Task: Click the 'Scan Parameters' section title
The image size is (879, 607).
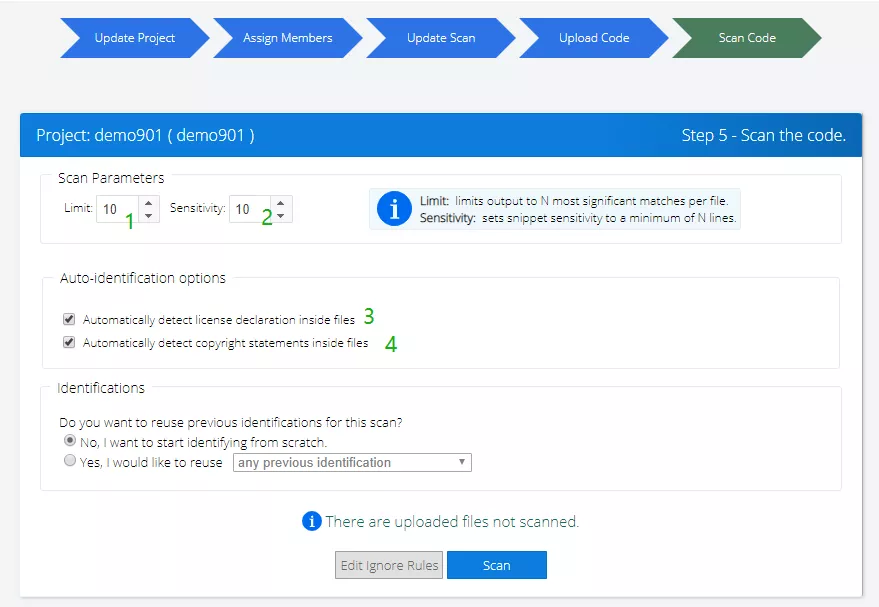Action: pyautogui.click(x=111, y=178)
